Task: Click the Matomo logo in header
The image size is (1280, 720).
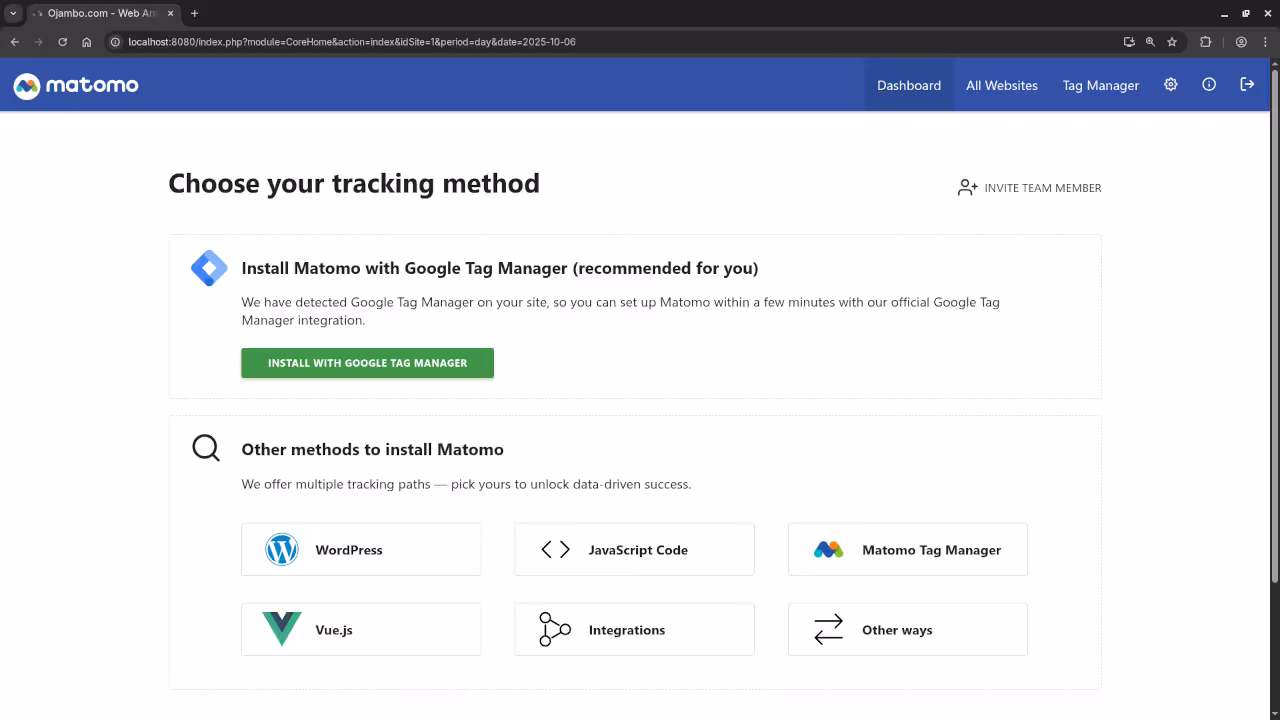Action: tap(76, 85)
